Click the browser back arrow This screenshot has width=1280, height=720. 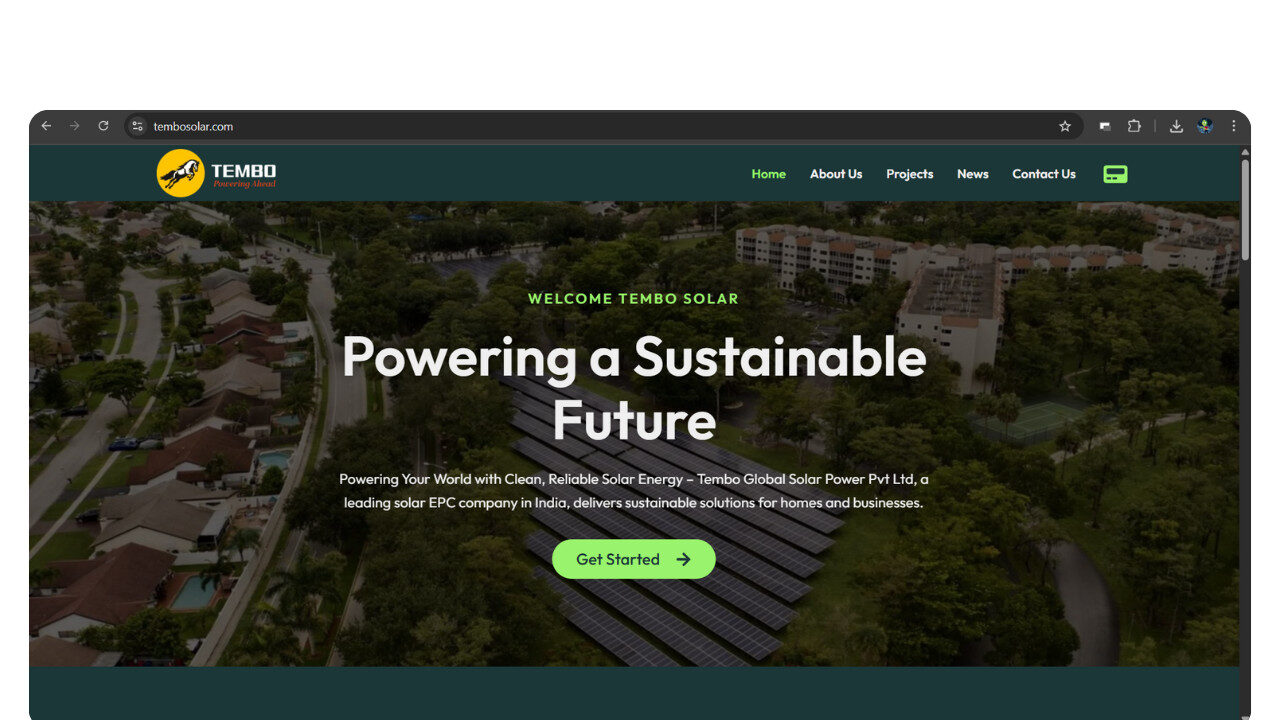(46, 126)
